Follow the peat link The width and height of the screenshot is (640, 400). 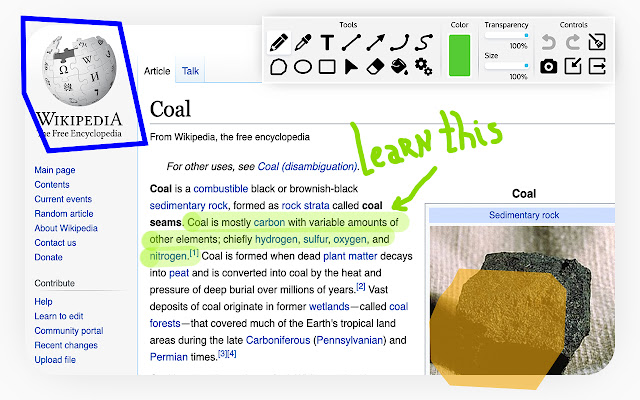pyautogui.click(x=179, y=273)
